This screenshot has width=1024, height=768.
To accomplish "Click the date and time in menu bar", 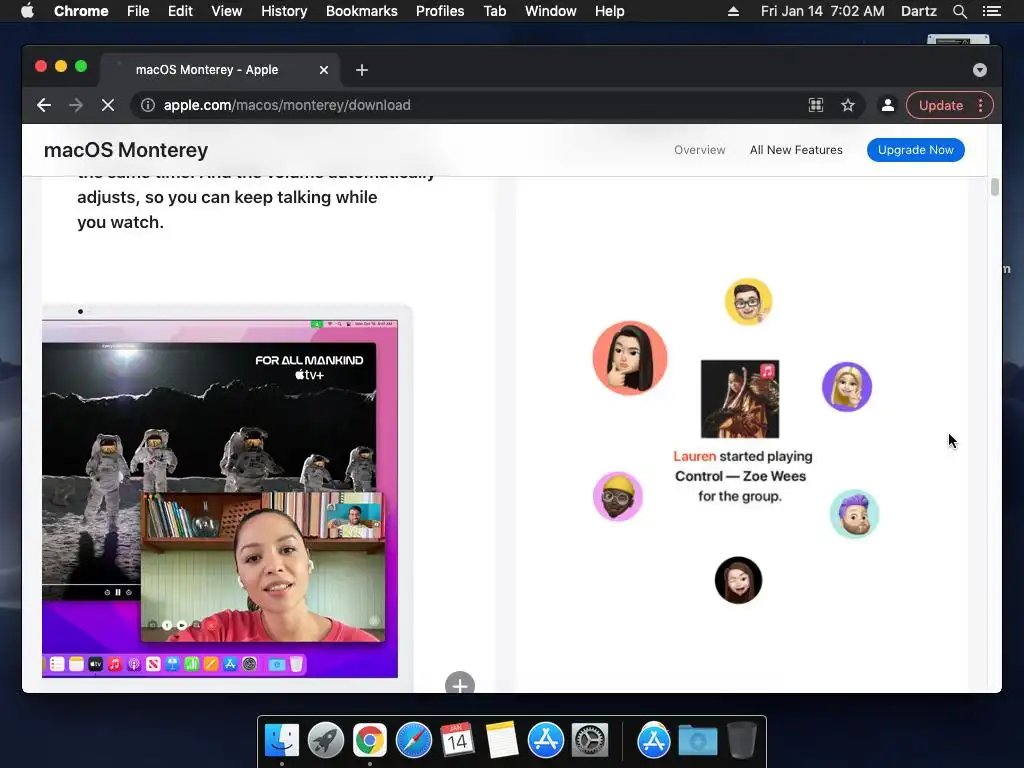I will 822,11.
